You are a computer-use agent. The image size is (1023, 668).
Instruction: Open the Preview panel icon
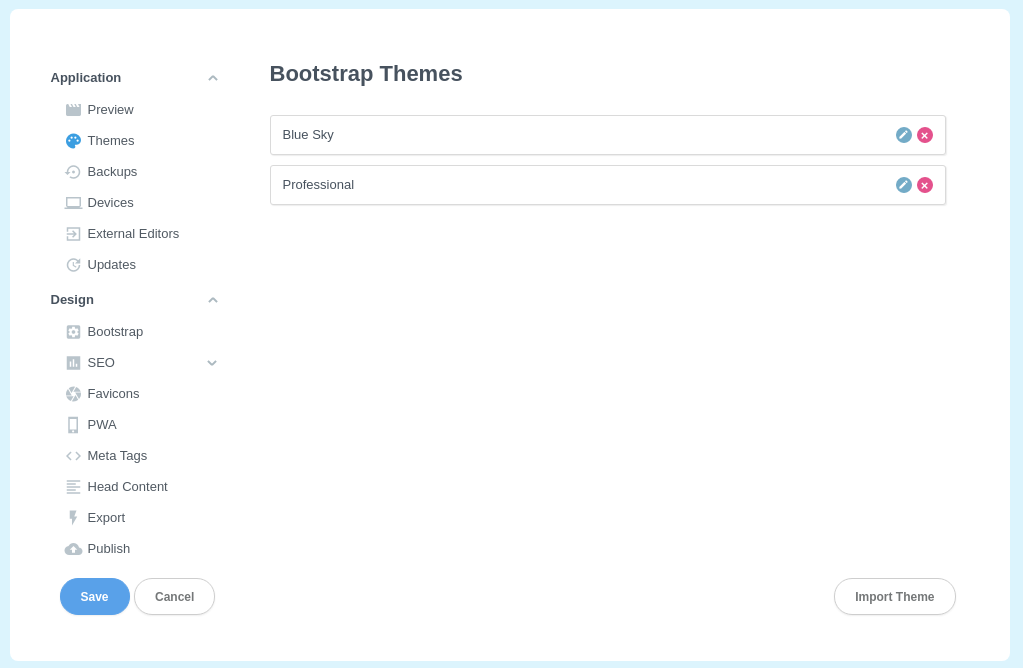tap(72, 109)
